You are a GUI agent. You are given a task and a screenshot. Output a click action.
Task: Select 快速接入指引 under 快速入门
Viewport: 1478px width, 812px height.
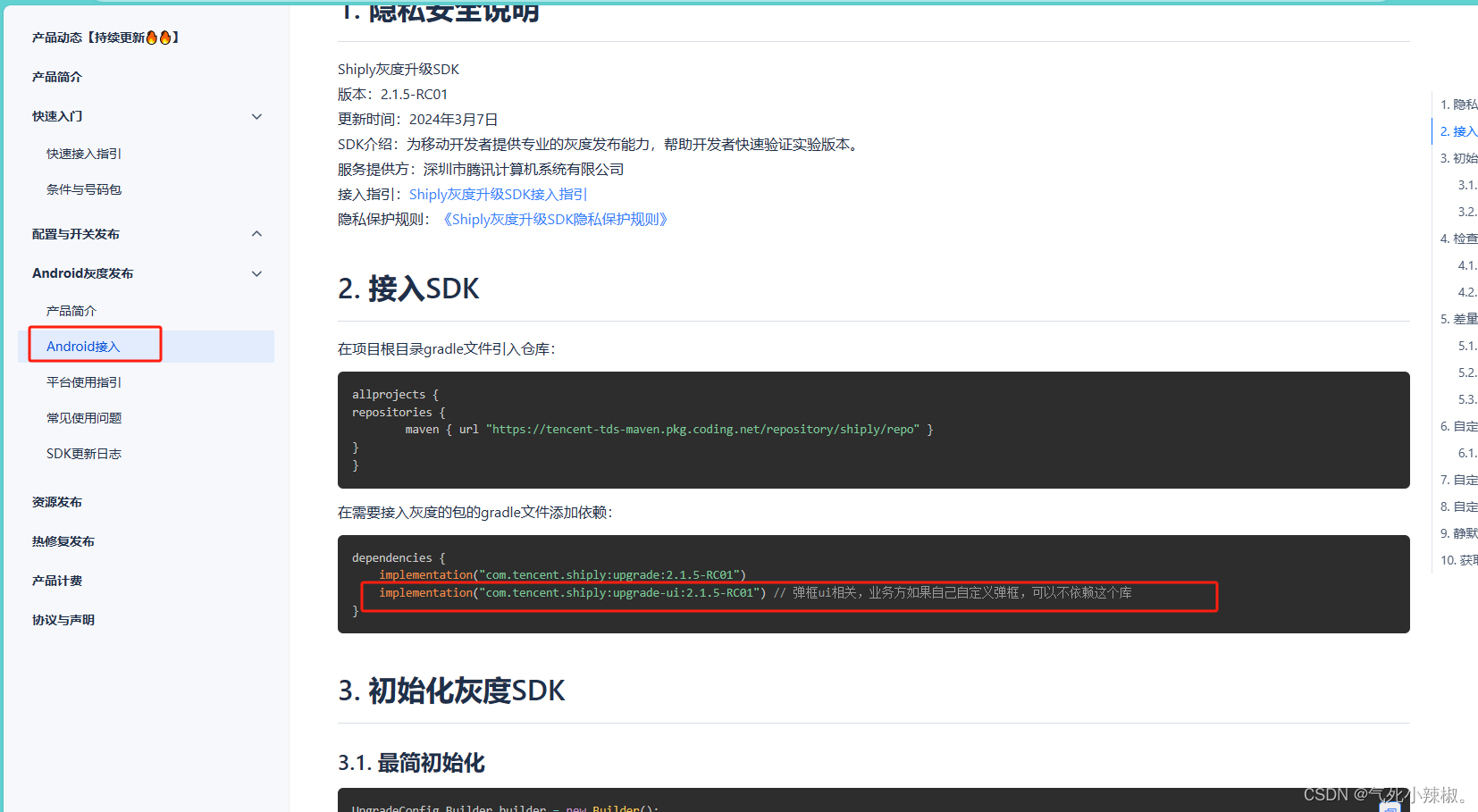84,153
